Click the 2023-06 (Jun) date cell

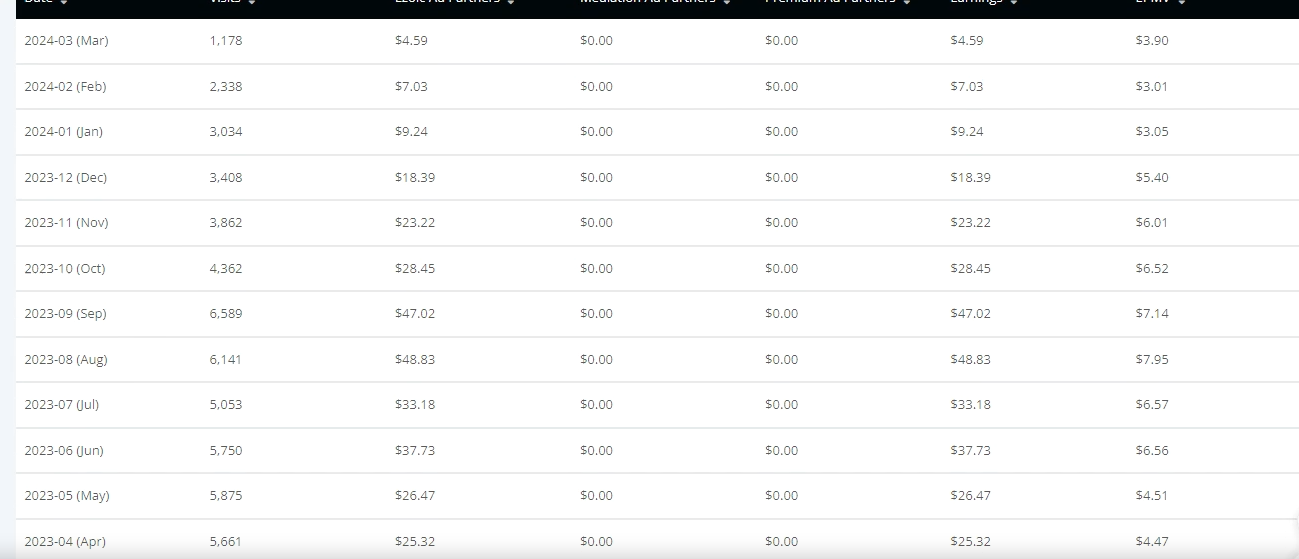click(64, 450)
